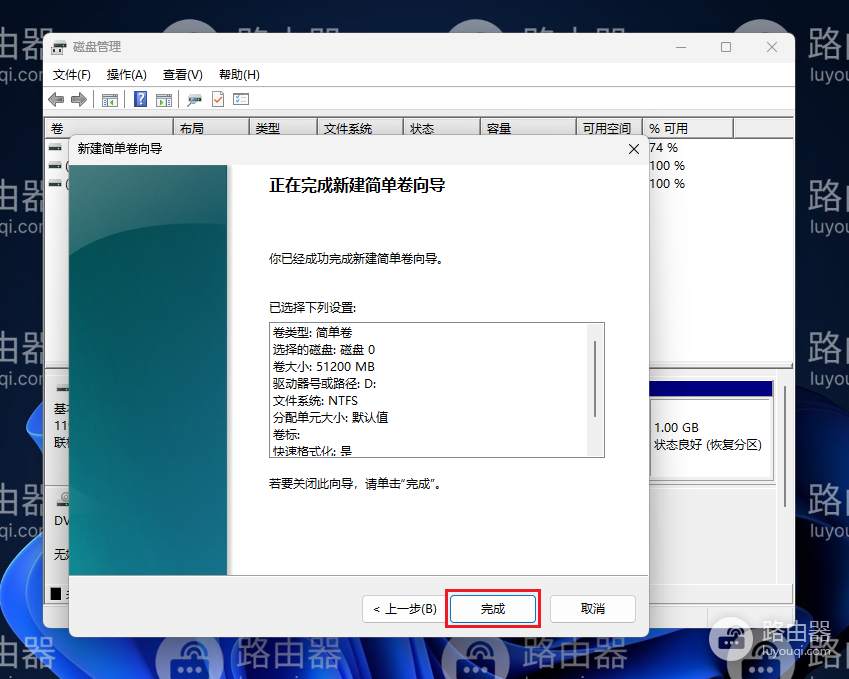
Task: Click the 布局 column header
Action: tap(211, 128)
